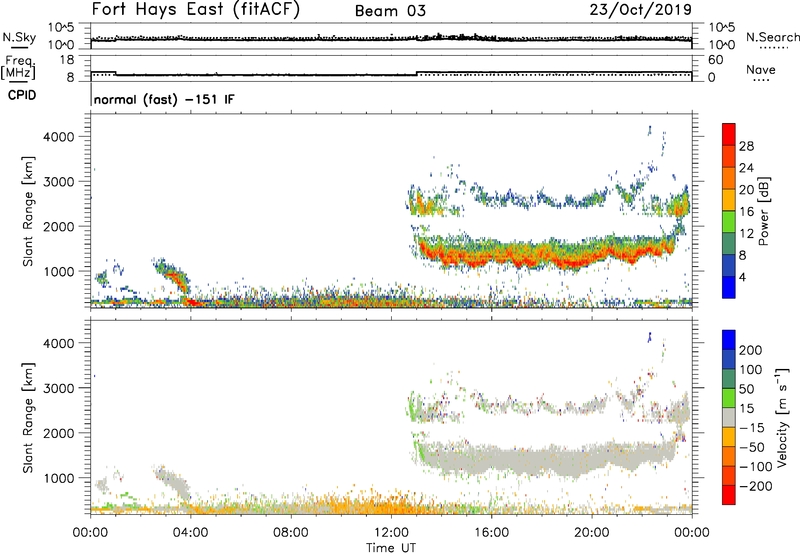This screenshot has width=800, height=554.
Task: Click the 2000 tick on the power panel
Action: 59,226
